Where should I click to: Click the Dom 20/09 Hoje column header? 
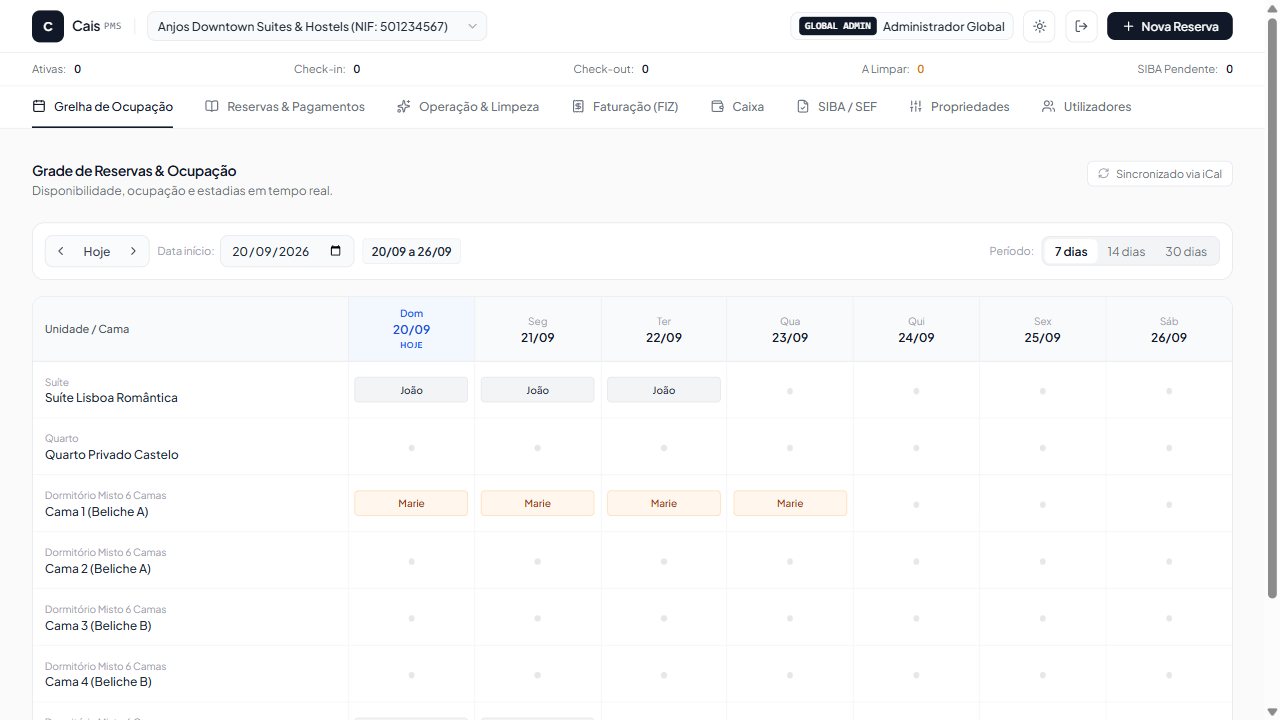pyautogui.click(x=411, y=329)
